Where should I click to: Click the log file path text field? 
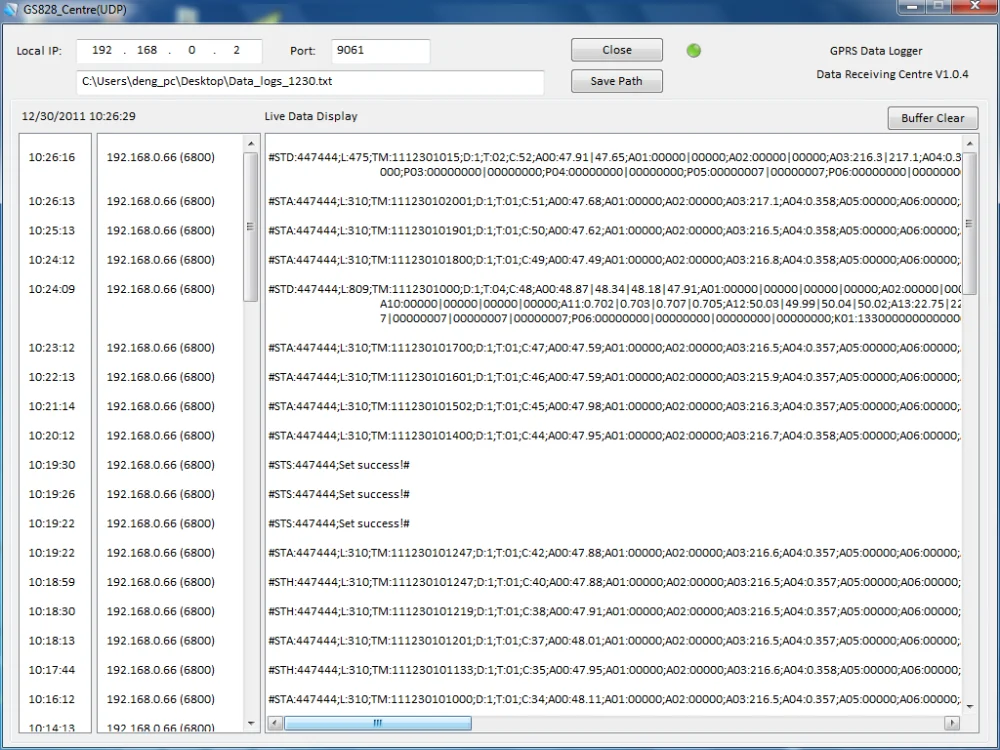(x=310, y=82)
